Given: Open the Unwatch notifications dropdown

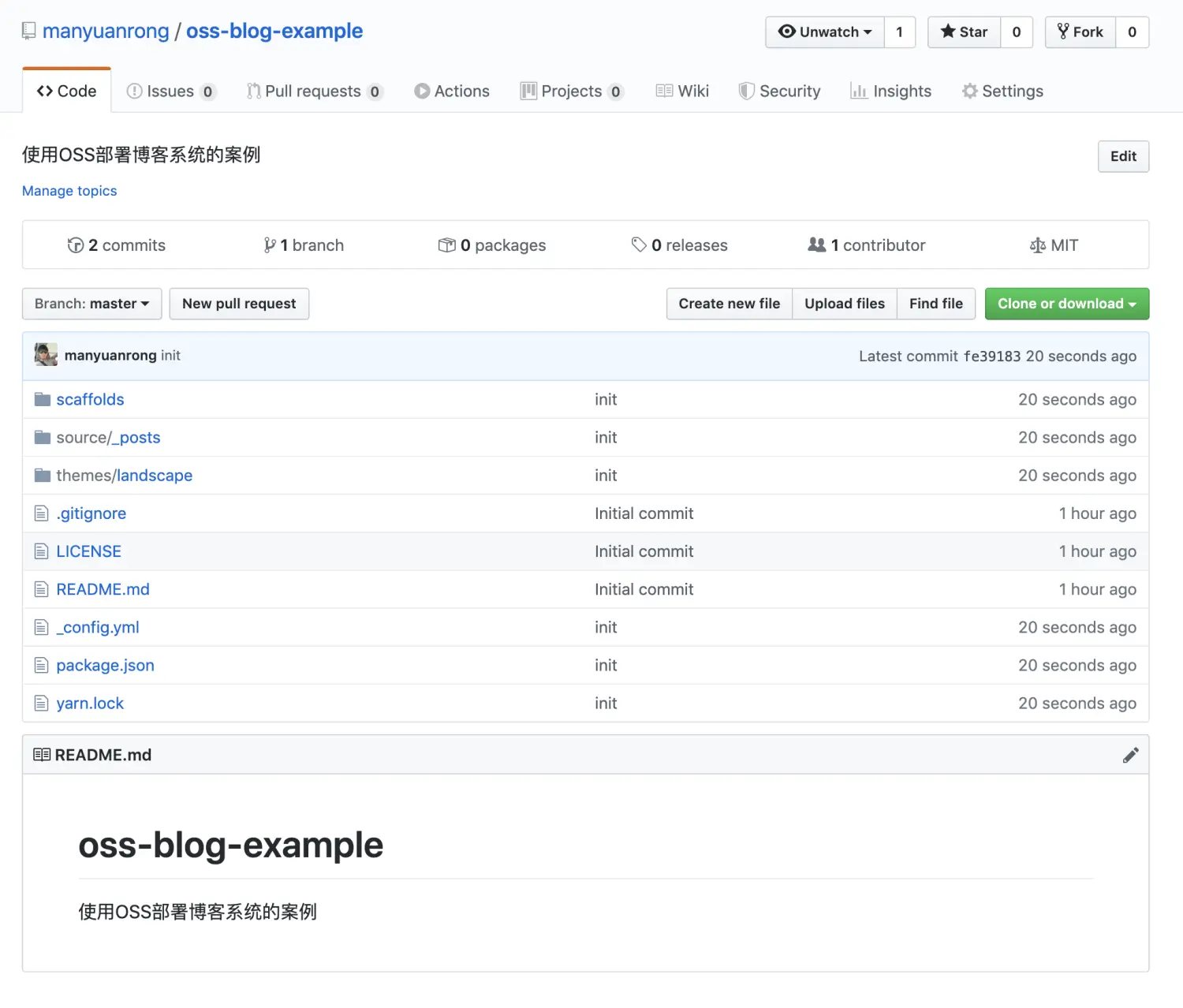Looking at the screenshot, I should point(825,32).
